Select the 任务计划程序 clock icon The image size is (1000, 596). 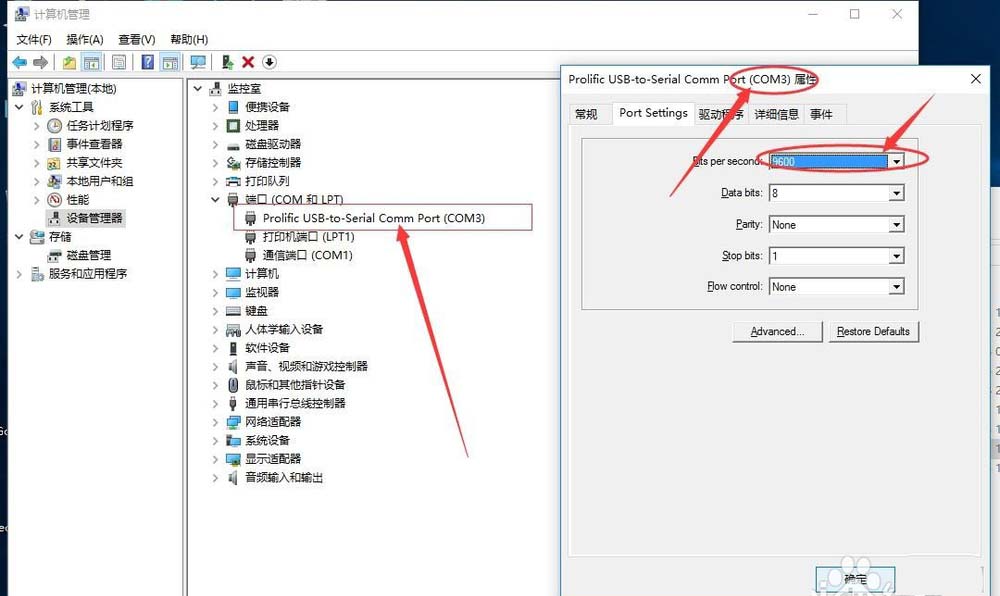(55, 126)
